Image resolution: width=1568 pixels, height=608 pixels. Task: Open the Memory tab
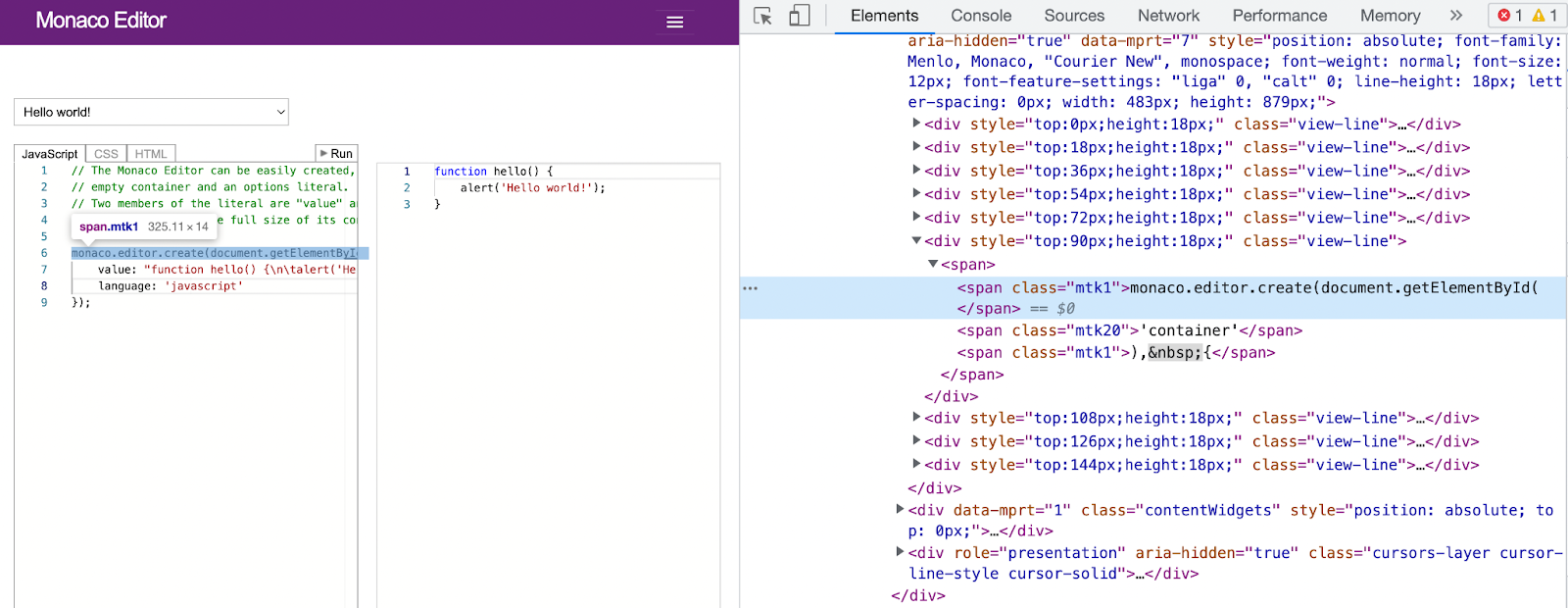click(1390, 16)
